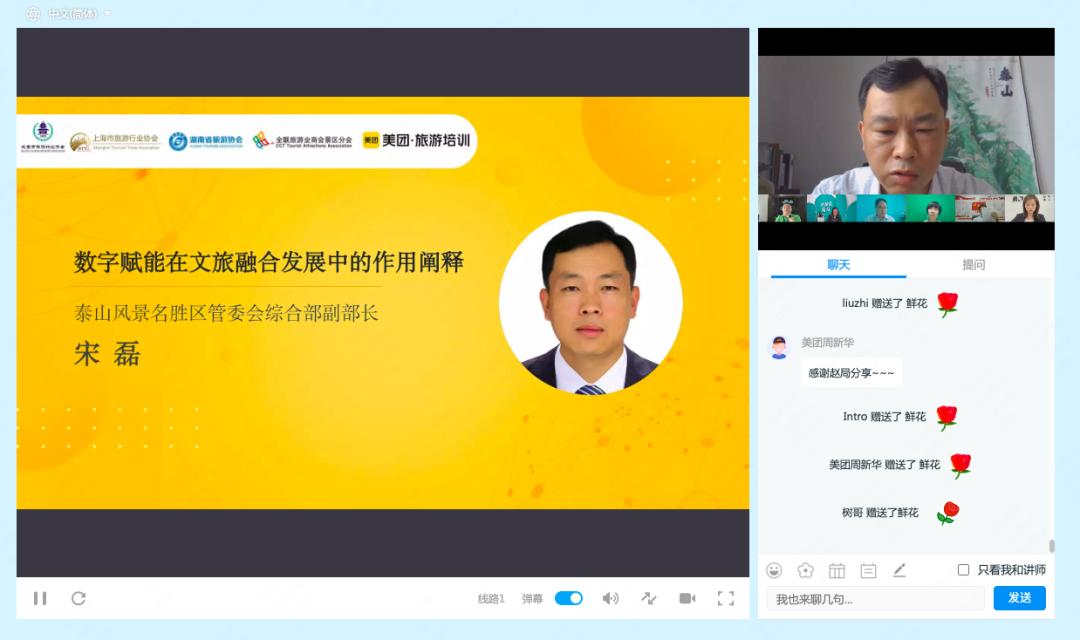Click the screen-switch arrows icon
This screenshot has height=640, width=1080.
(648, 598)
